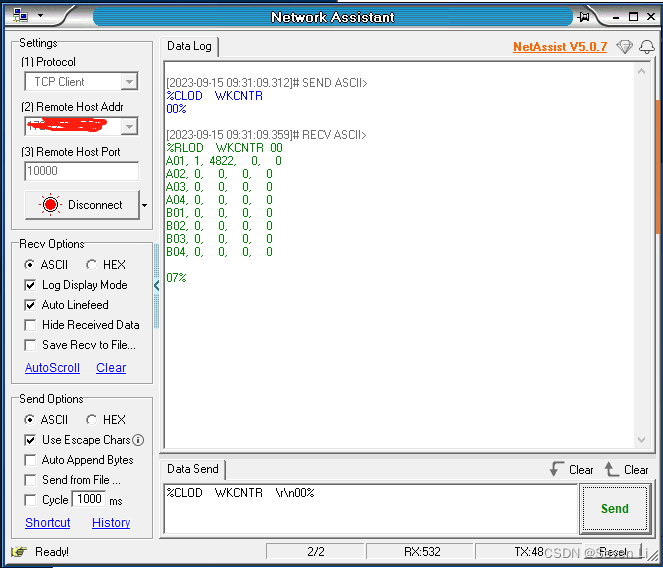663x568 pixels.
Task: Click the Disconnect button
Action: 82,205
